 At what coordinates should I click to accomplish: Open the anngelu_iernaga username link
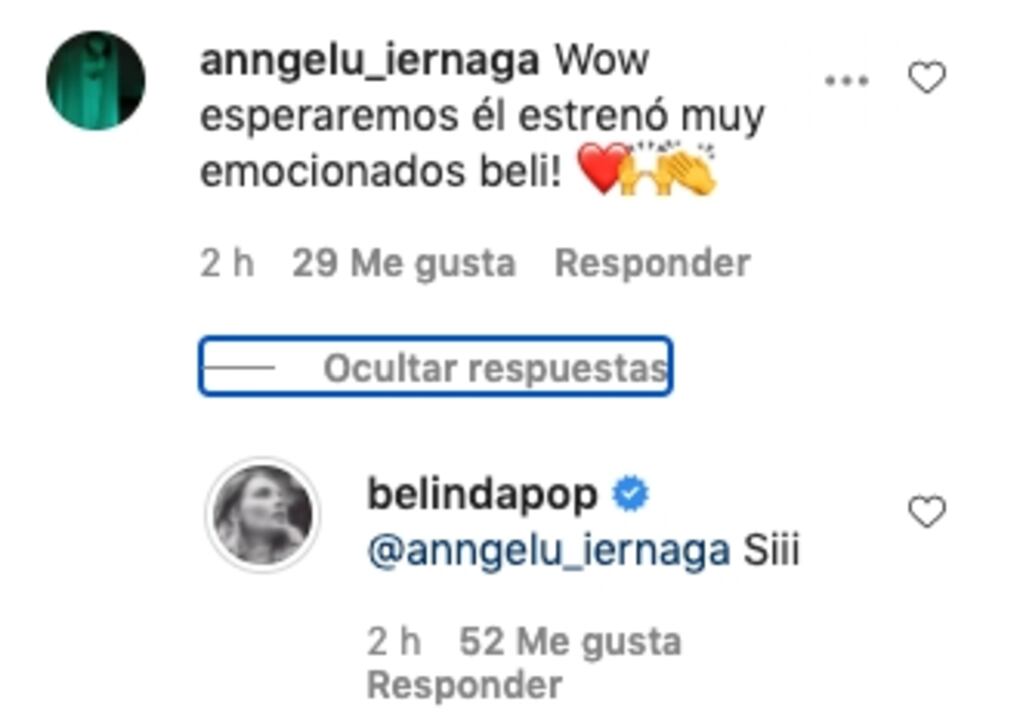pyautogui.click(x=369, y=60)
